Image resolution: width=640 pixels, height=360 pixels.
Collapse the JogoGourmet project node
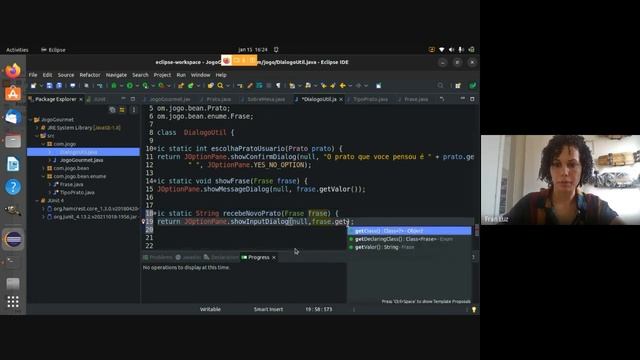tap(31, 120)
